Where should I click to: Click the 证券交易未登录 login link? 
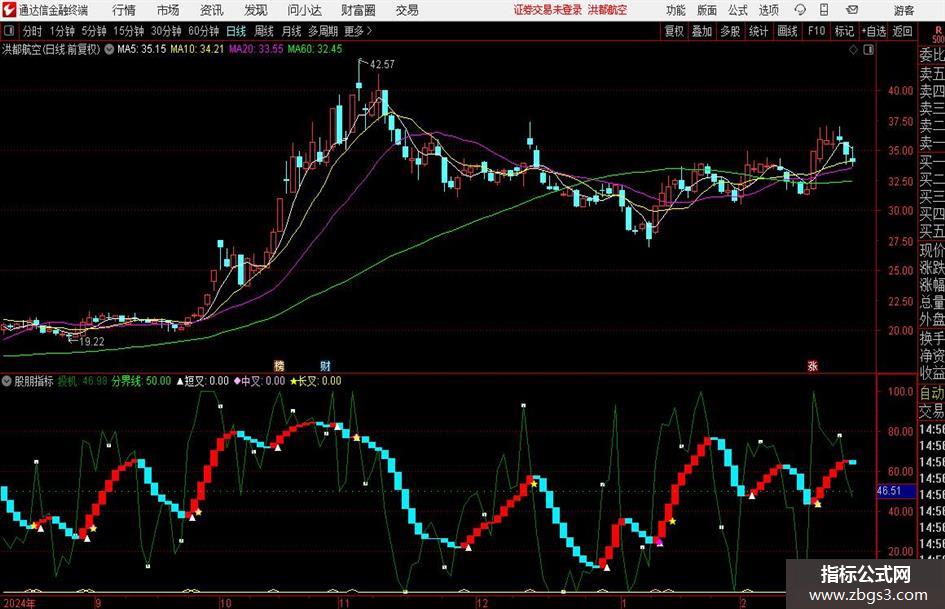tap(548, 10)
